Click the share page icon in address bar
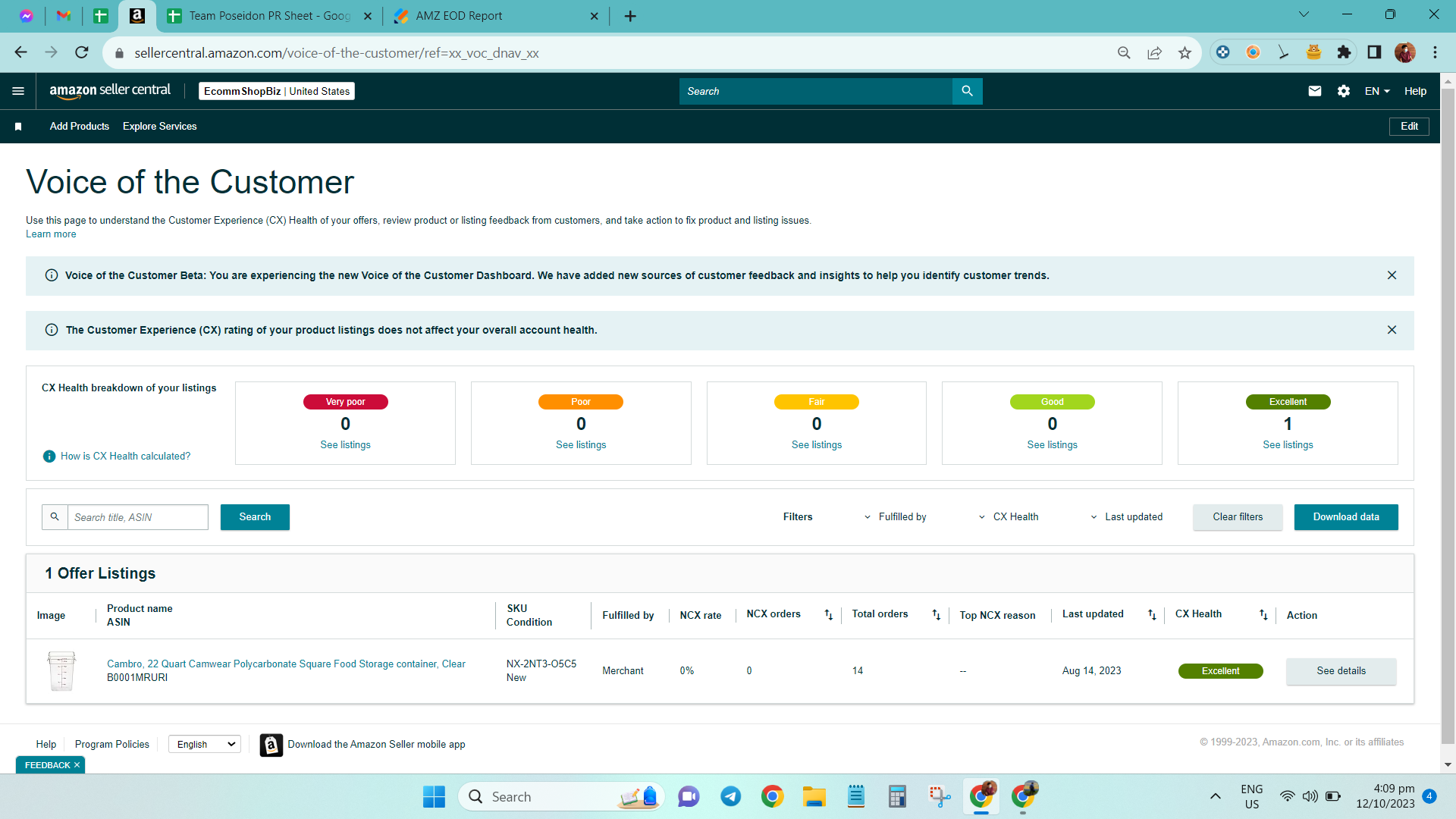Viewport: 1456px width, 819px height. pyautogui.click(x=1154, y=52)
